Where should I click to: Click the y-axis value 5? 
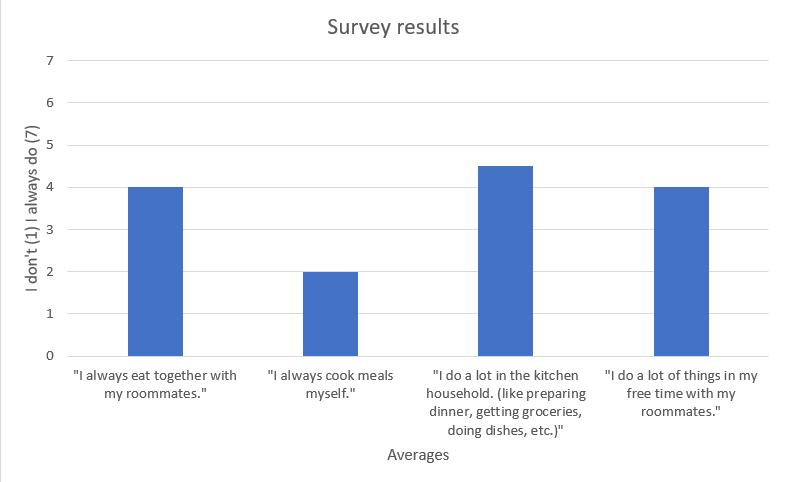pyautogui.click(x=50, y=145)
